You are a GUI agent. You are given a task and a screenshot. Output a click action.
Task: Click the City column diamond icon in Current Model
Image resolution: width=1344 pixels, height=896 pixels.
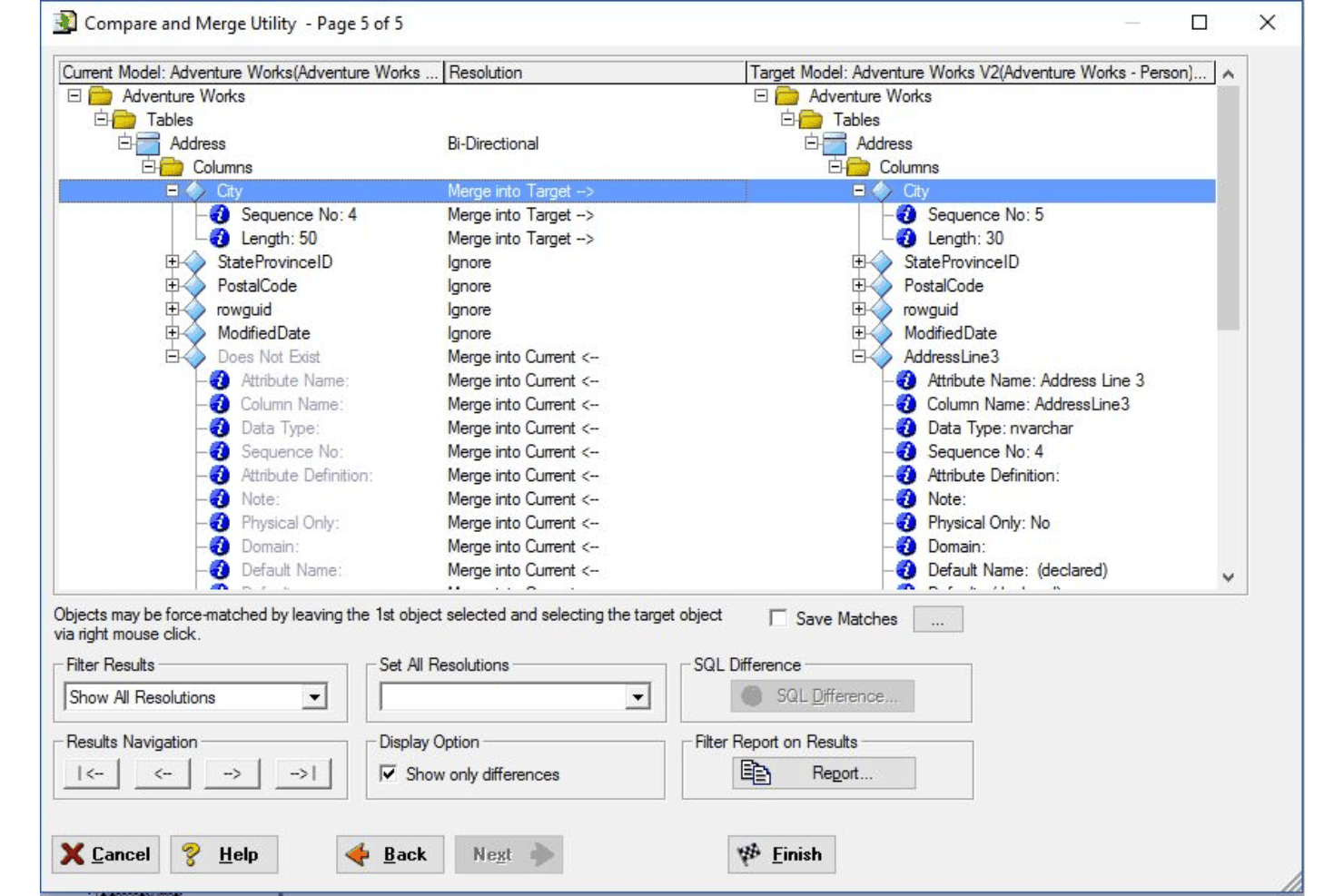pyautogui.click(x=195, y=191)
